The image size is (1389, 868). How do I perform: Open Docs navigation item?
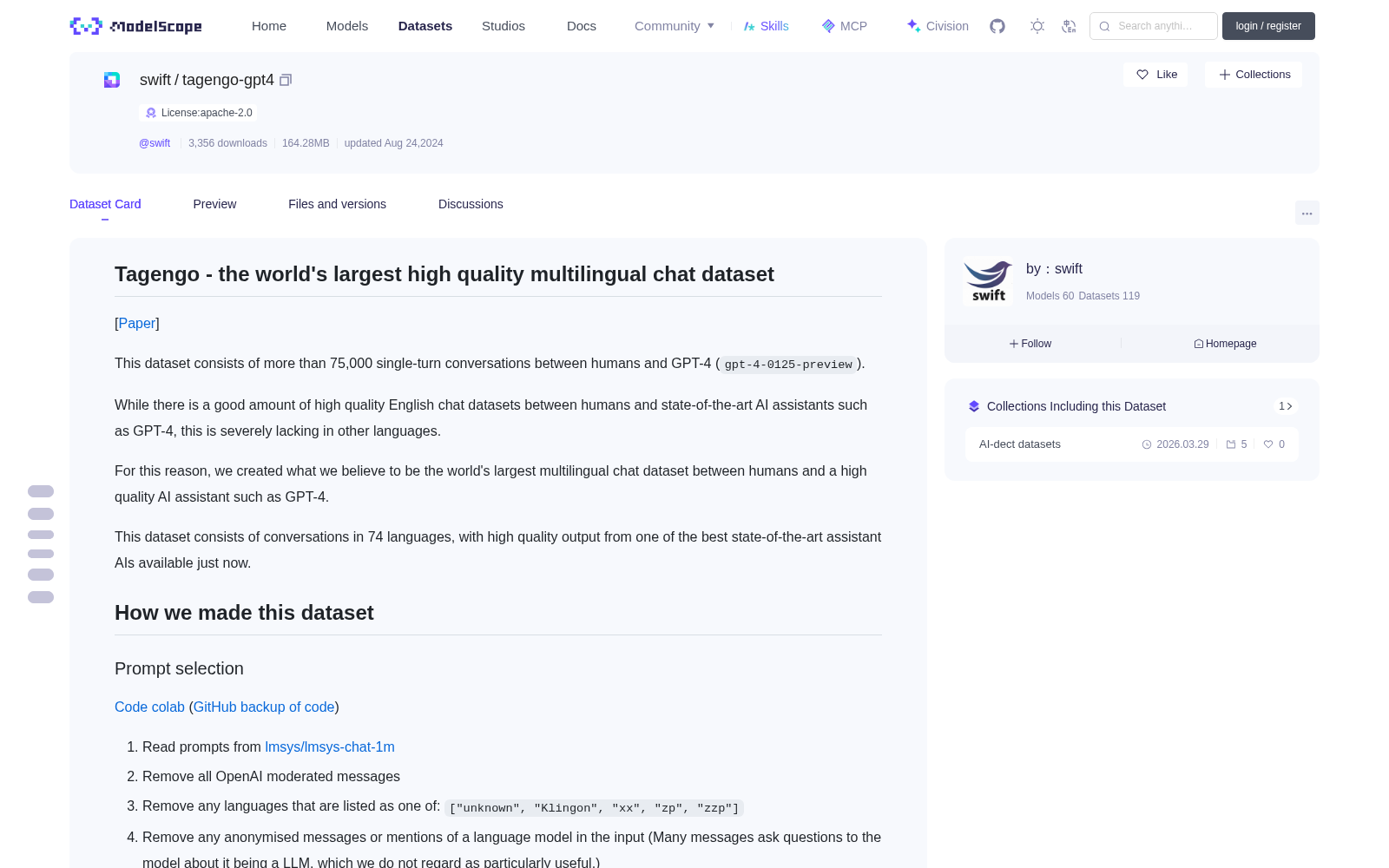point(582,26)
